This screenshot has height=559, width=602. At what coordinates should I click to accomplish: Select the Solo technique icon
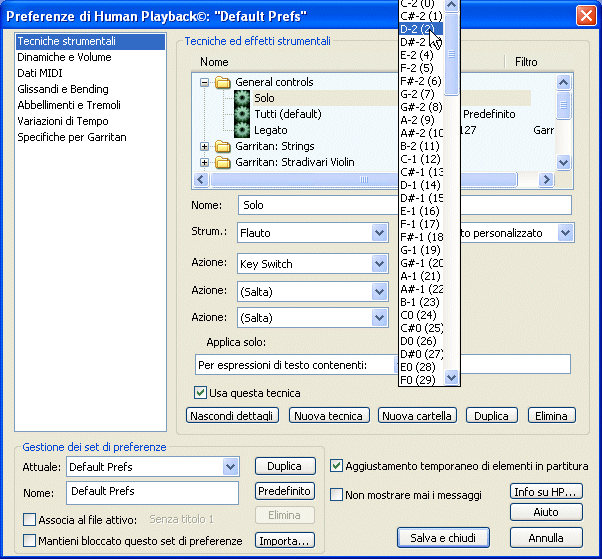click(241, 98)
